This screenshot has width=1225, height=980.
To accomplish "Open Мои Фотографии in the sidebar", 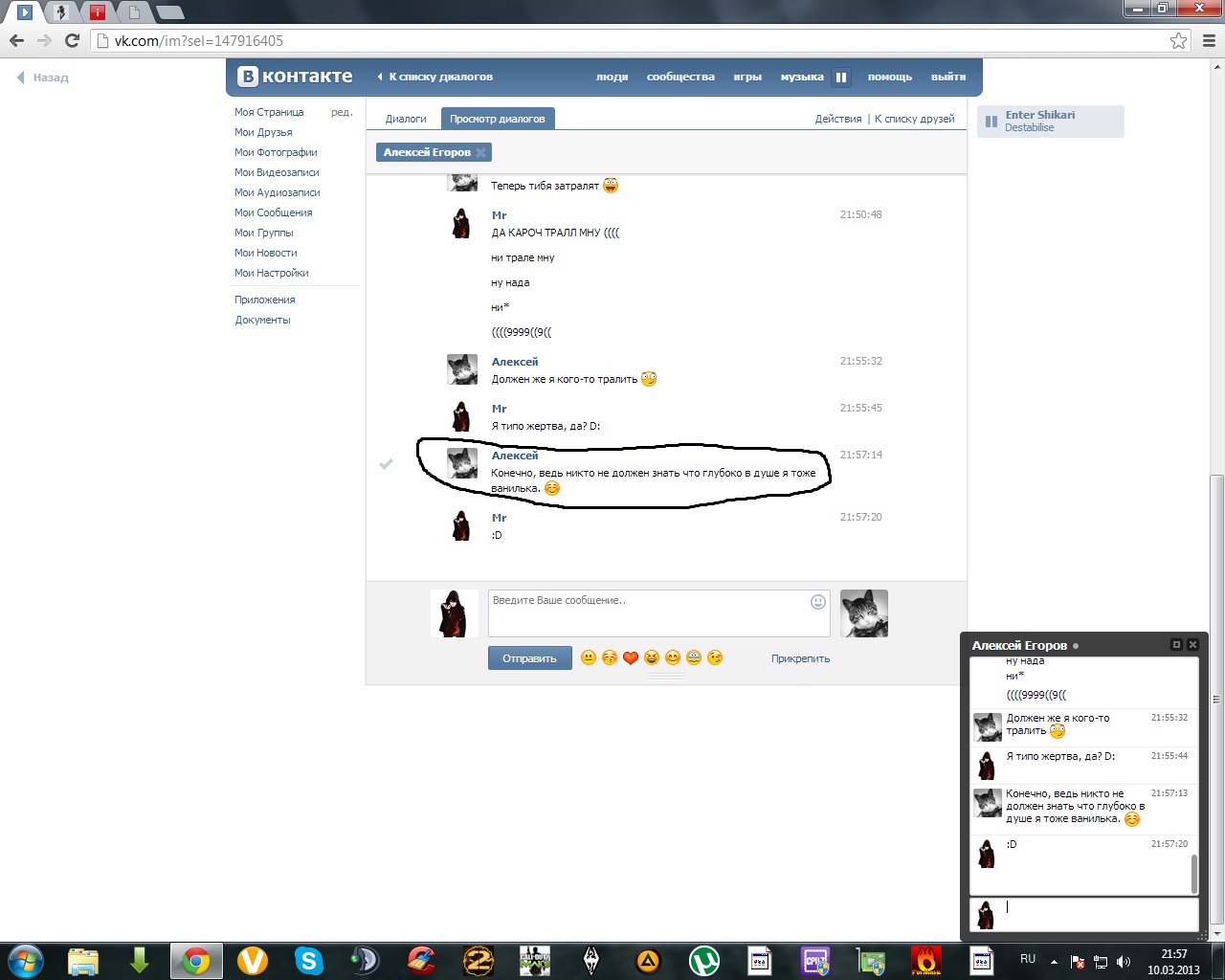I will [x=276, y=152].
